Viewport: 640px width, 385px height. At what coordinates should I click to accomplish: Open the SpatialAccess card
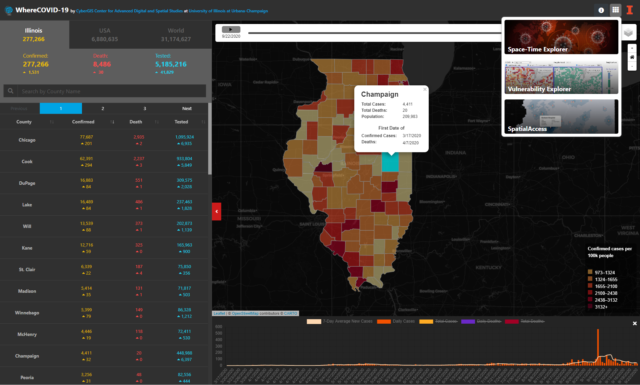click(x=561, y=116)
